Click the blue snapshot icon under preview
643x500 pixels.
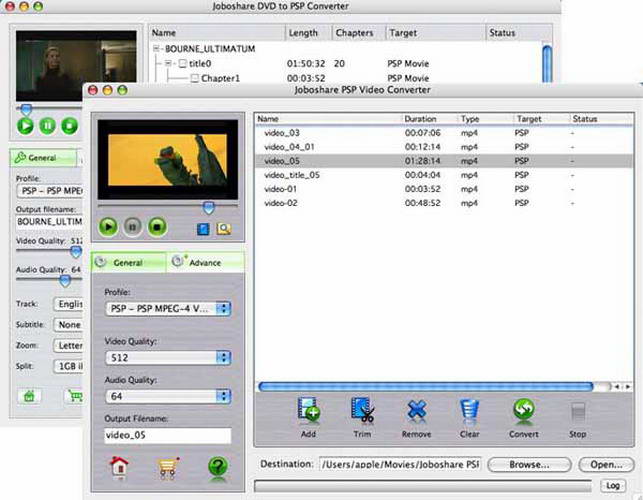point(203,229)
